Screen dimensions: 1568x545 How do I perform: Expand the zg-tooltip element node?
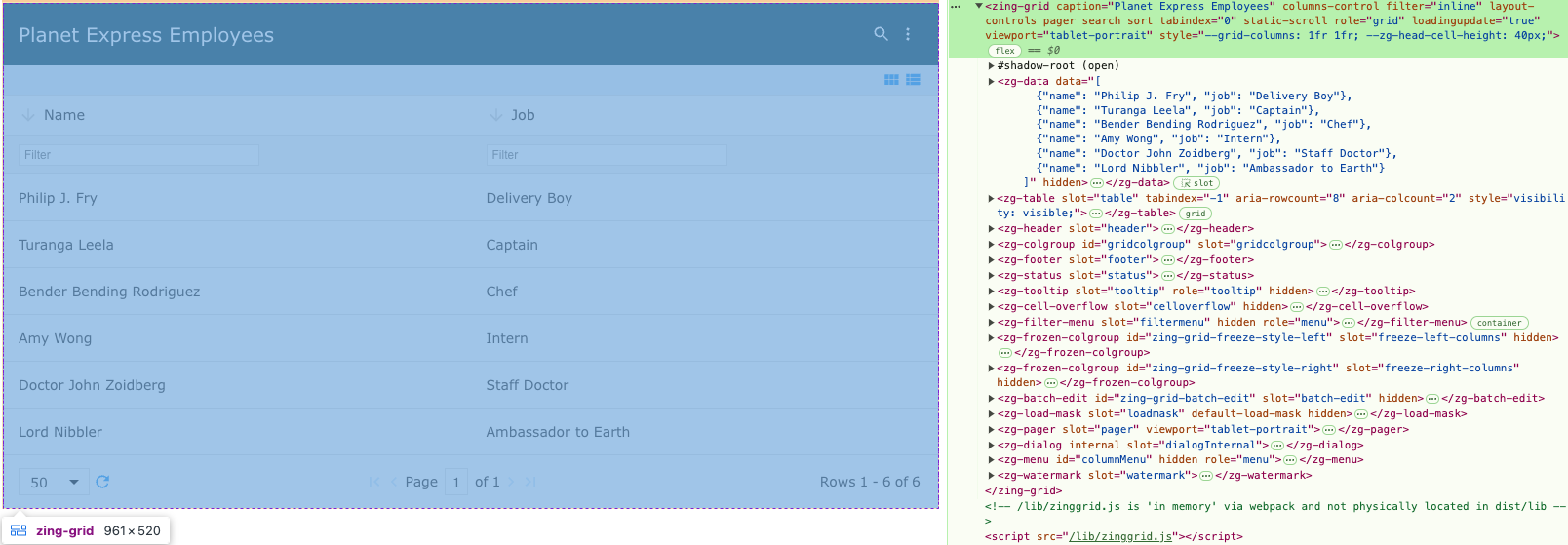pos(992,292)
